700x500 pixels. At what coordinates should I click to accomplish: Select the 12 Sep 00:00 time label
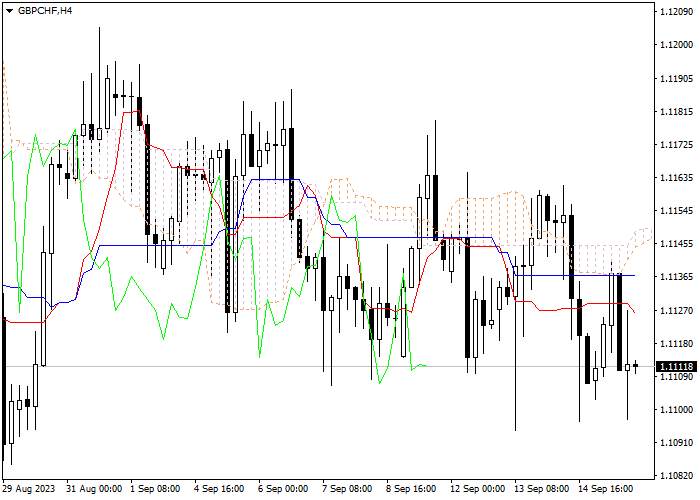pyautogui.click(x=478, y=489)
